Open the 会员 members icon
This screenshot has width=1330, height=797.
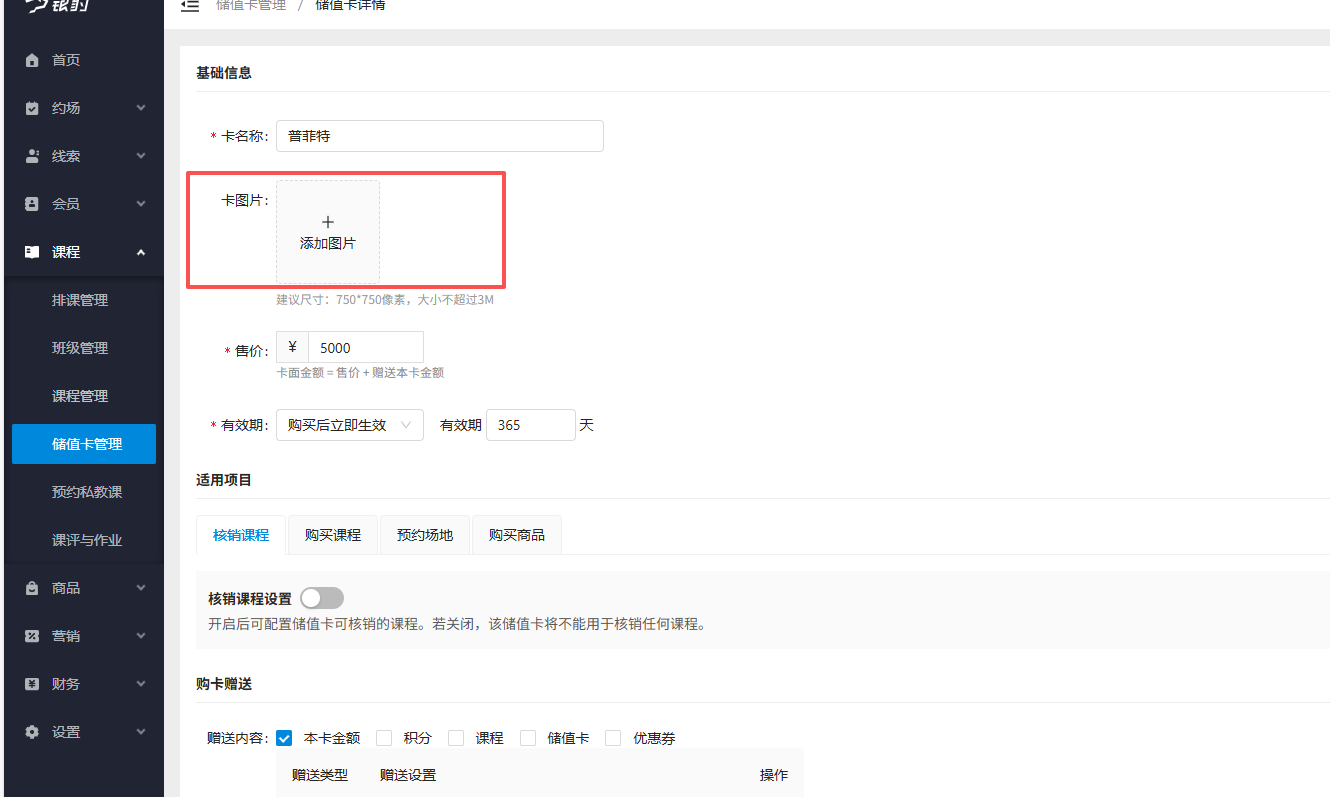pyautogui.click(x=30, y=203)
